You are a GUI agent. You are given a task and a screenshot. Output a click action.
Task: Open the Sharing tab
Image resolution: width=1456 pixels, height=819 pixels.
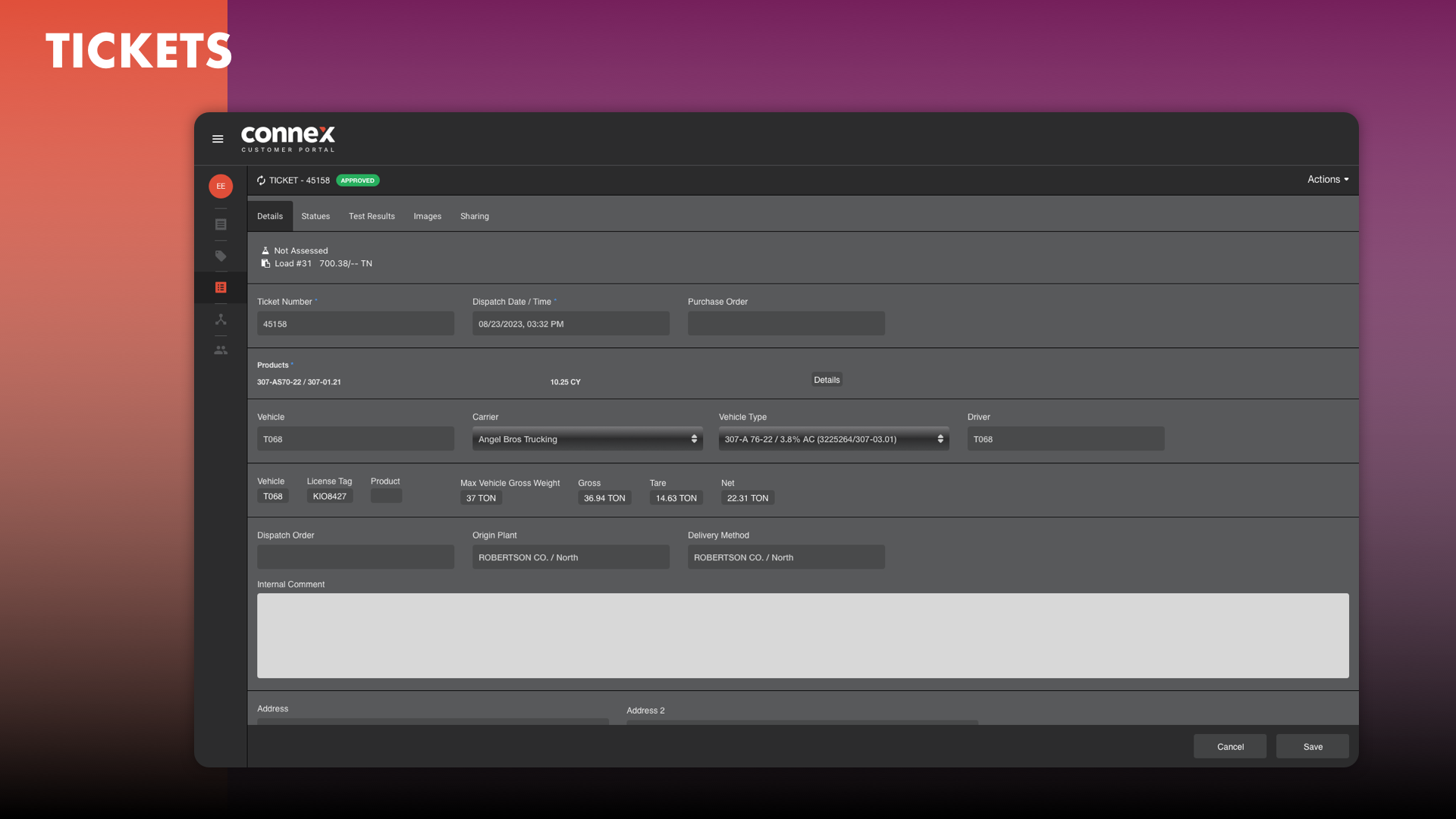(475, 216)
